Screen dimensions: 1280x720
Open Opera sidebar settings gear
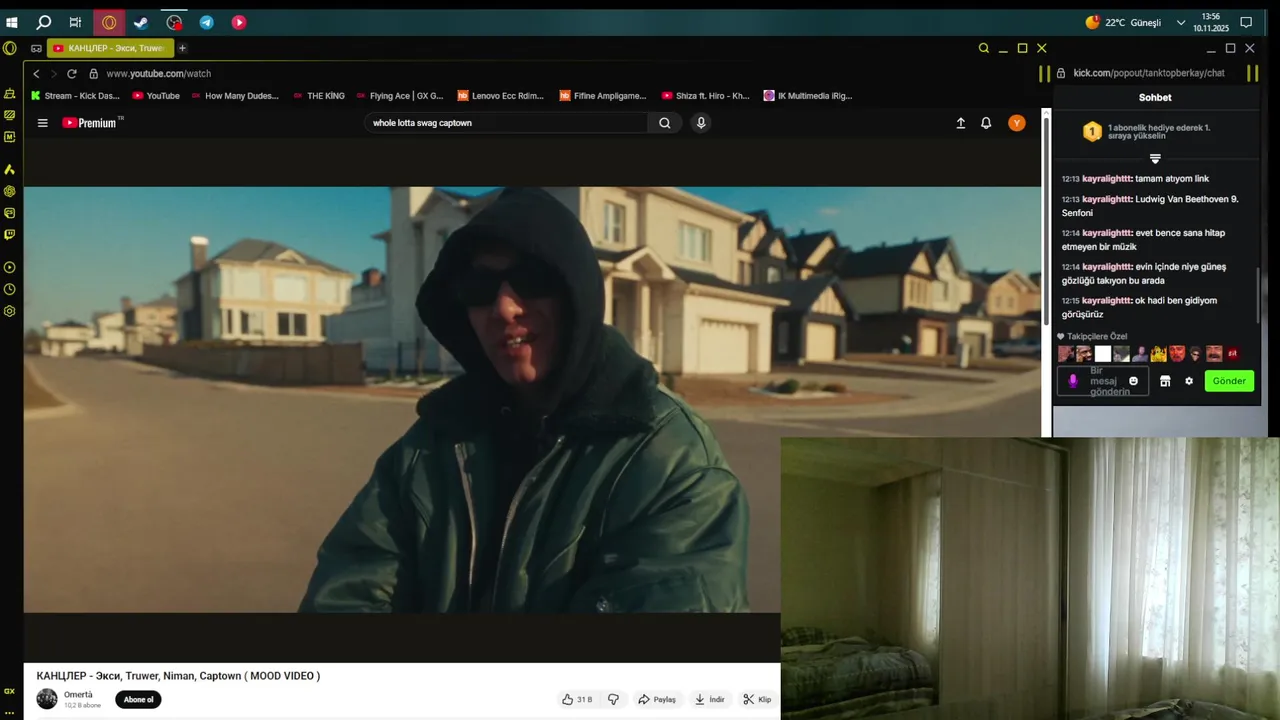[x=9, y=311]
